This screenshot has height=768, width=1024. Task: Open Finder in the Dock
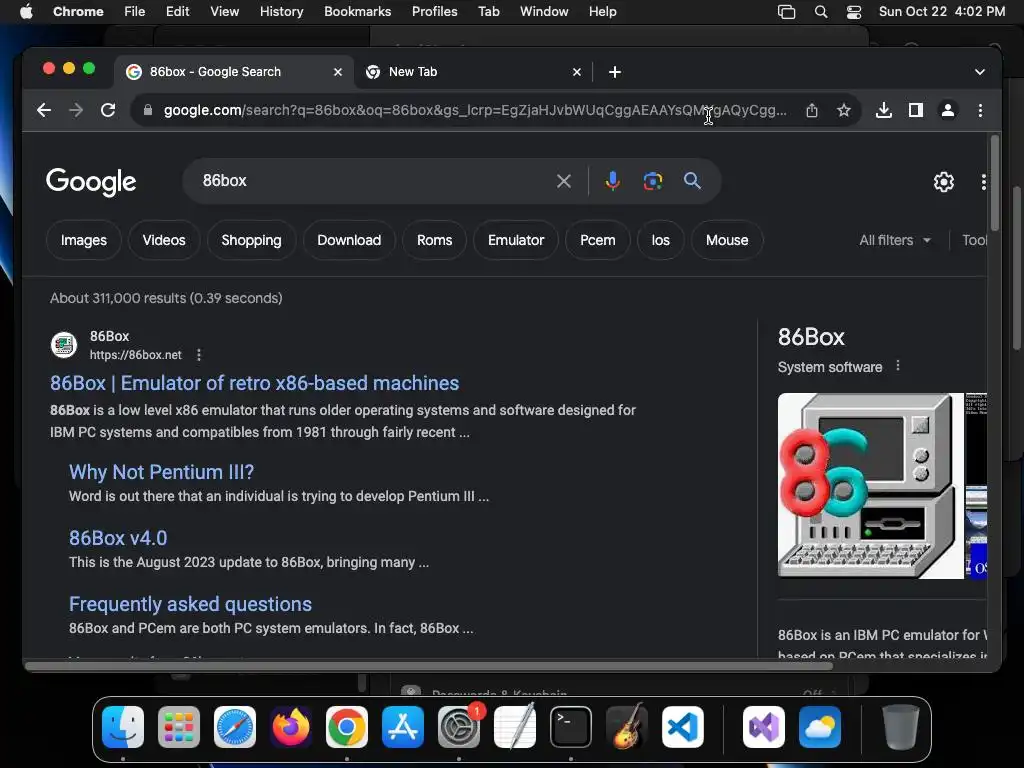point(123,727)
